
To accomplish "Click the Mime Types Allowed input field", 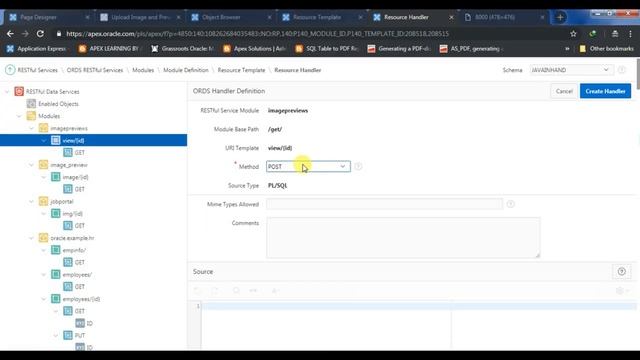I will coord(384,204).
